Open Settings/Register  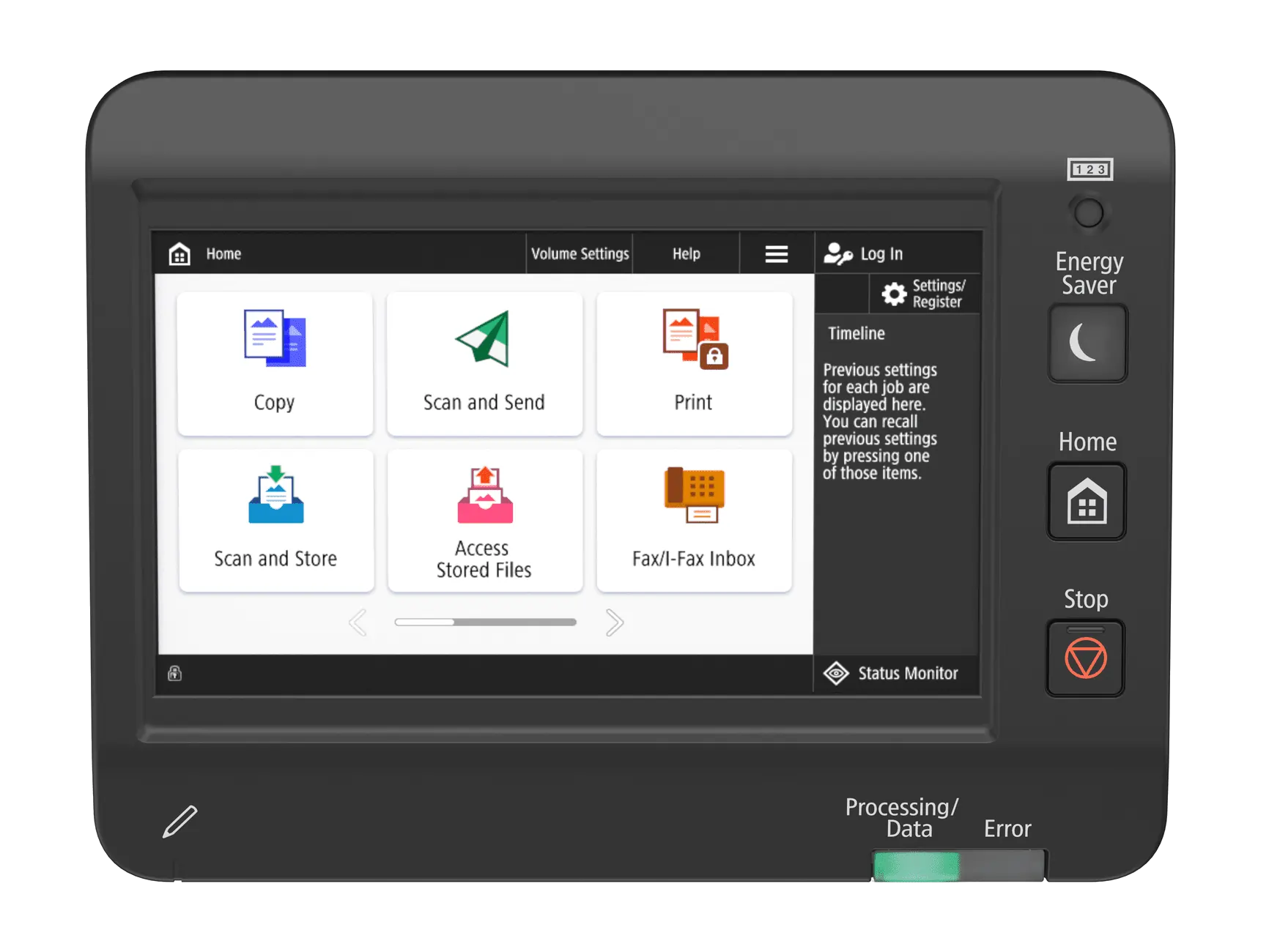(x=925, y=294)
